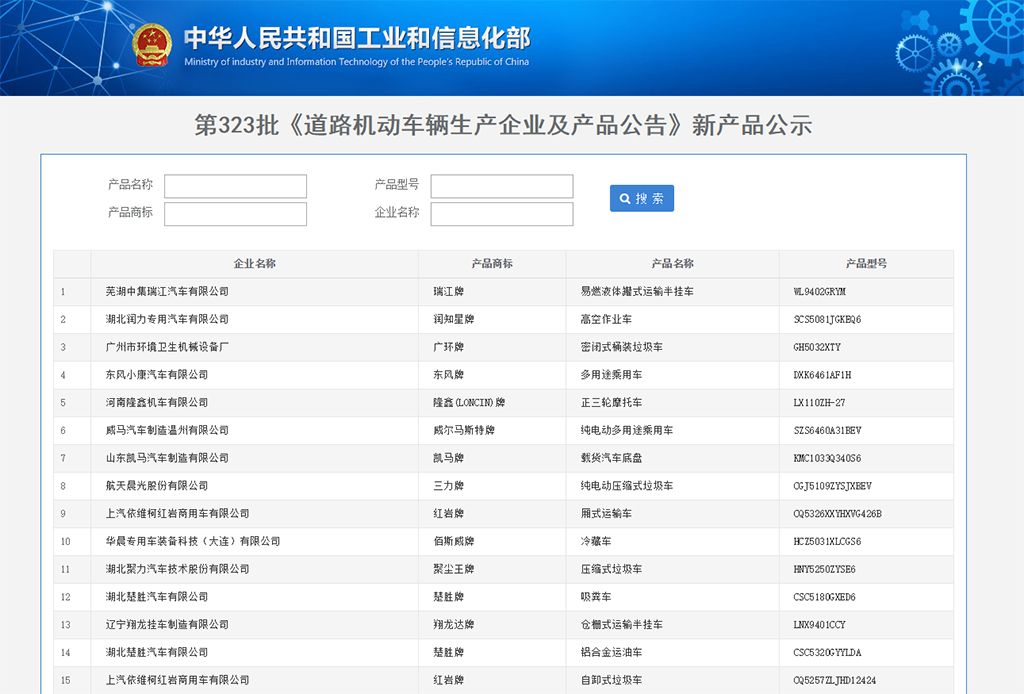
Task: Focus the 产品名称 input field
Action: point(235,186)
